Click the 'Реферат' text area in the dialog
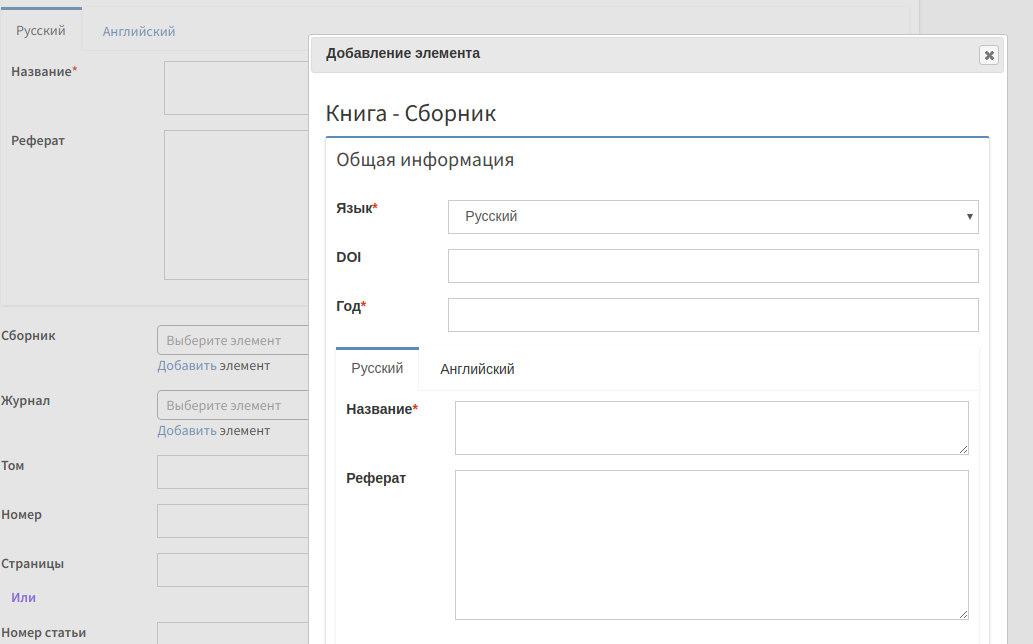 pos(711,544)
